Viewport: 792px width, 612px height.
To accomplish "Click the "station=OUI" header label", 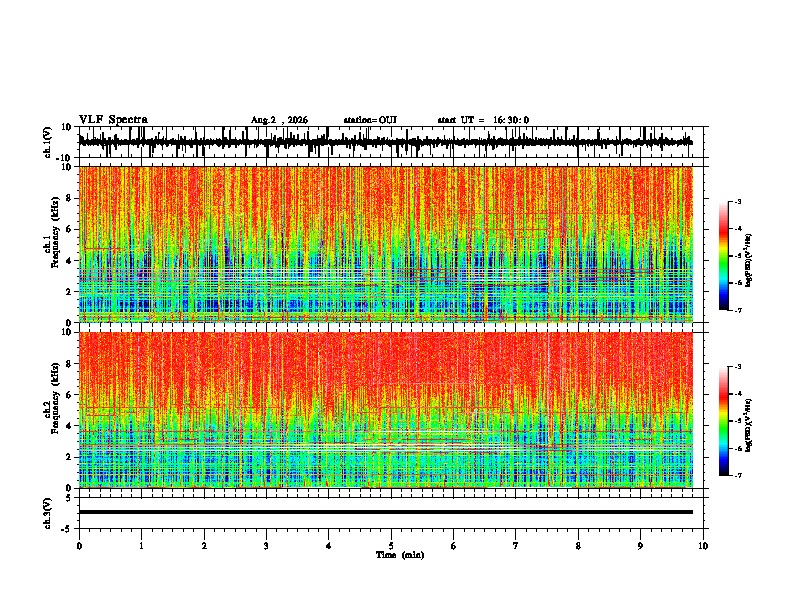I will pyautogui.click(x=370, y=120).
